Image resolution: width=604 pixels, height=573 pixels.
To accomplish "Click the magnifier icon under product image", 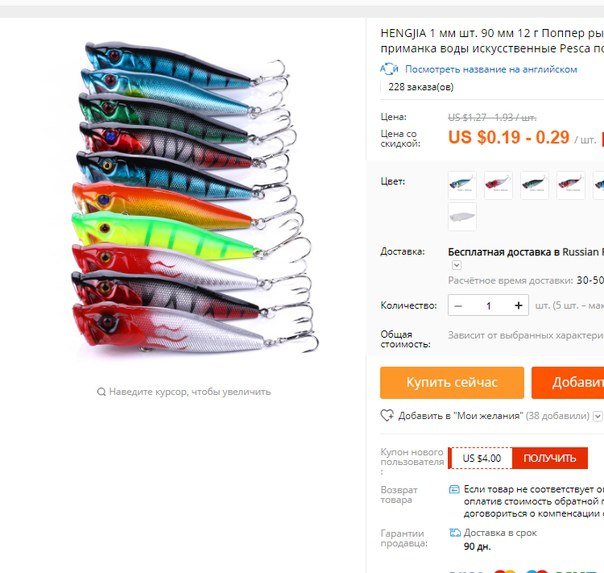I will (x=101, y=392).
